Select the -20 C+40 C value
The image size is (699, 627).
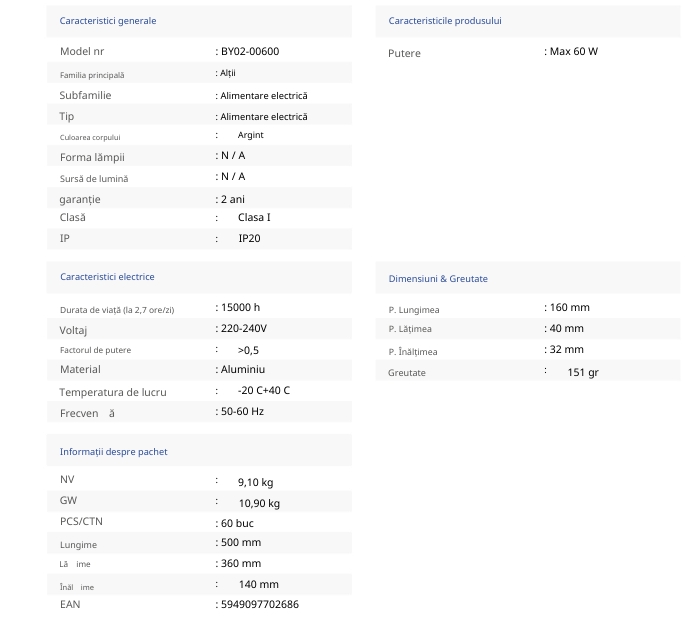[x=264, y=390]
